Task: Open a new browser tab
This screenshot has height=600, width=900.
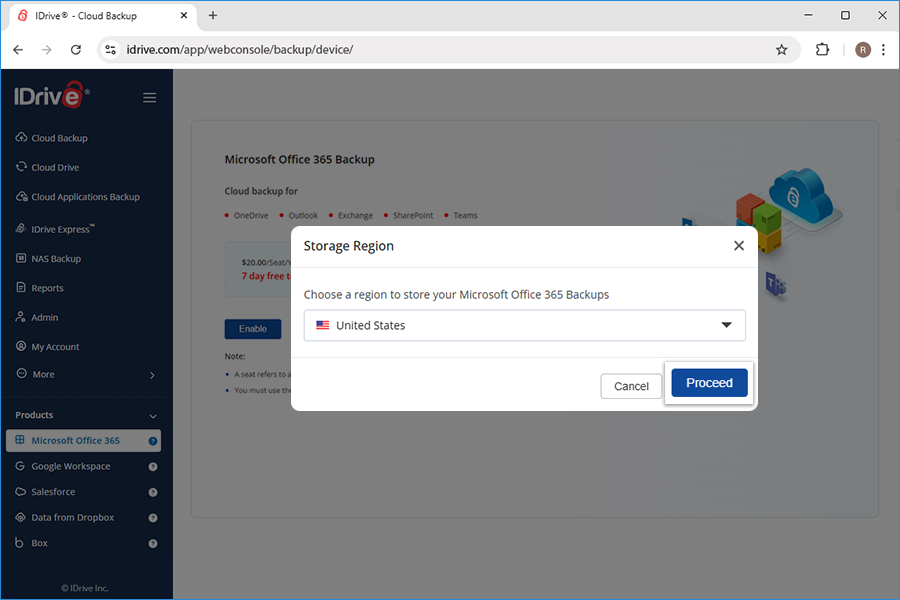Action: click(x=213, y=16)
